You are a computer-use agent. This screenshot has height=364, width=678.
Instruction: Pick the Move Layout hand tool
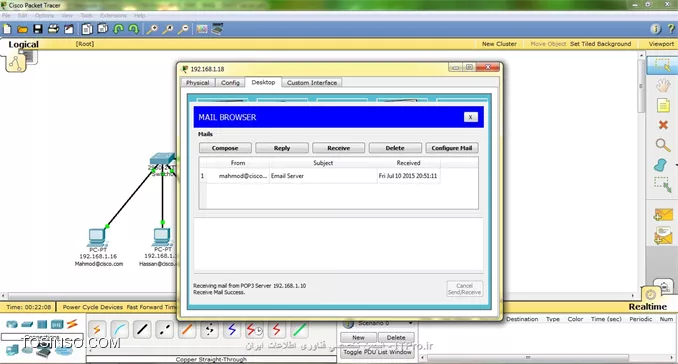[662, 85]
